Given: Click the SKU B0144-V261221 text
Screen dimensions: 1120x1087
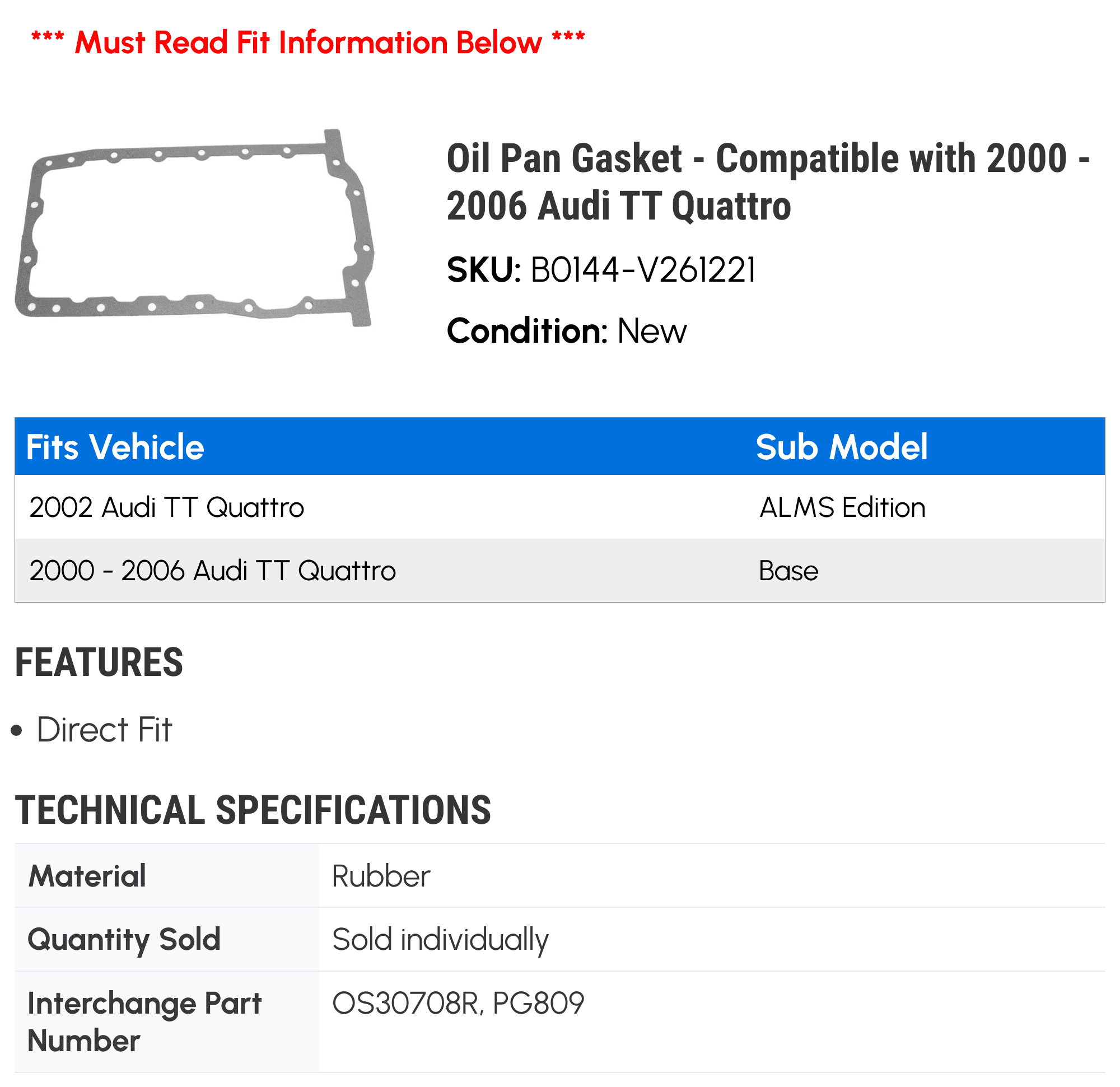Looking at the screenshot, I should (x=601, y=270).
